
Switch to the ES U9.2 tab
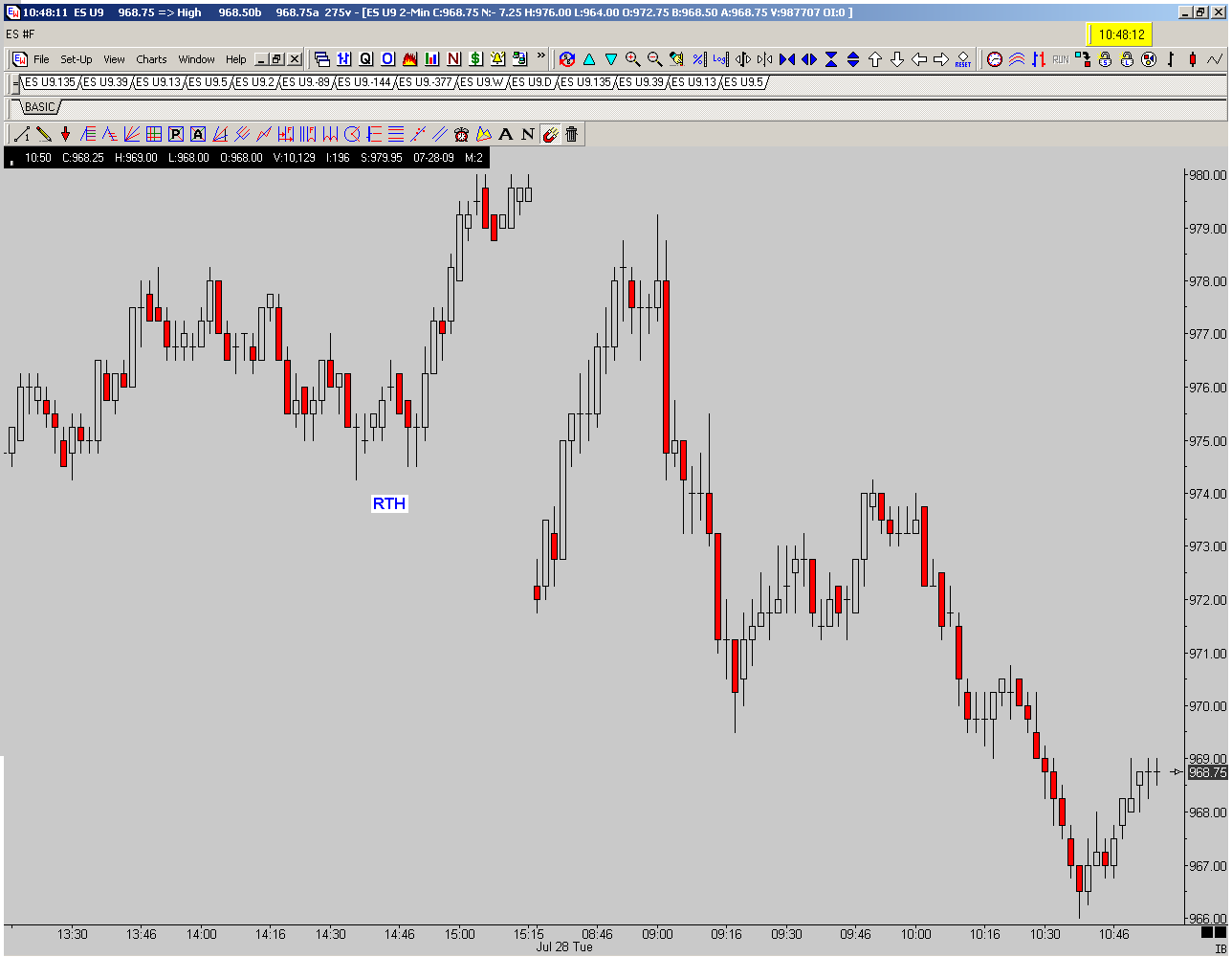click(255, 82)
